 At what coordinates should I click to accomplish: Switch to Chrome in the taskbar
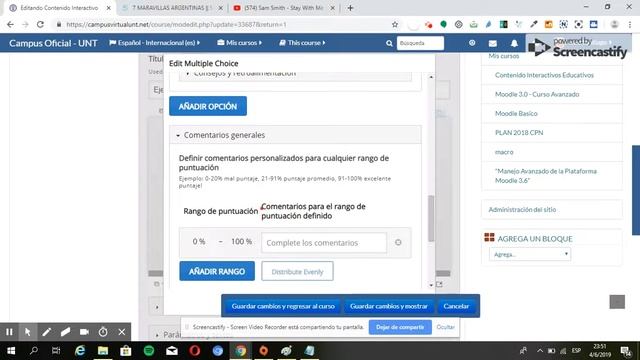click(x=240, y=351)
